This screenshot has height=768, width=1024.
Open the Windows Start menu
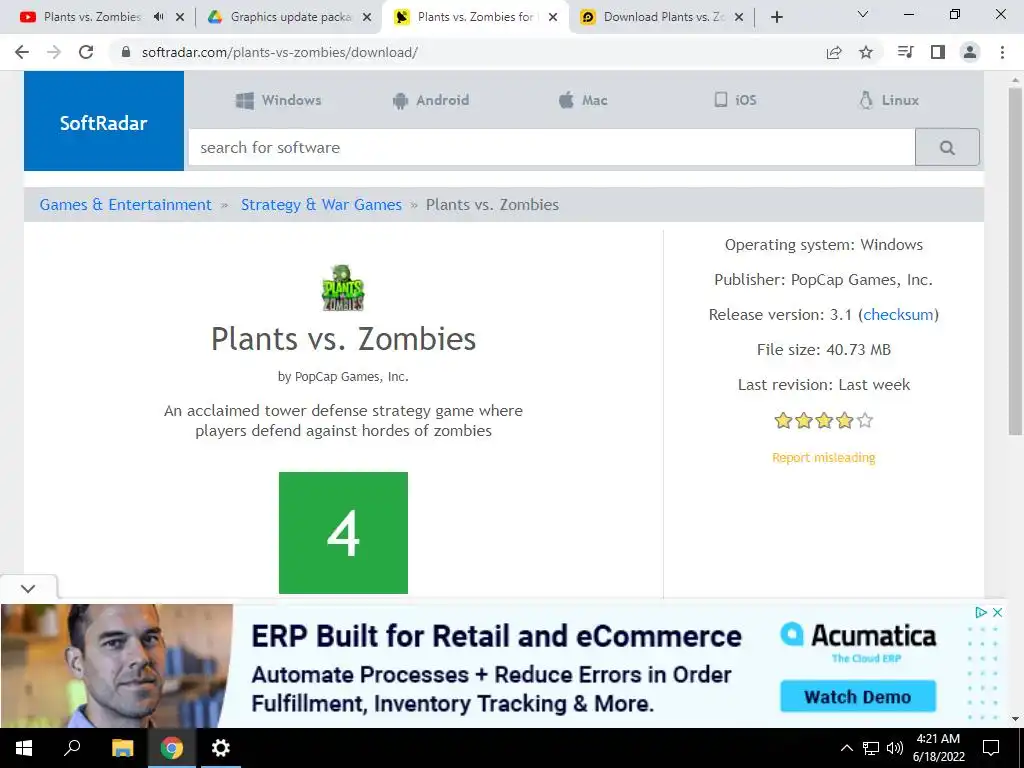pos(24,748)
